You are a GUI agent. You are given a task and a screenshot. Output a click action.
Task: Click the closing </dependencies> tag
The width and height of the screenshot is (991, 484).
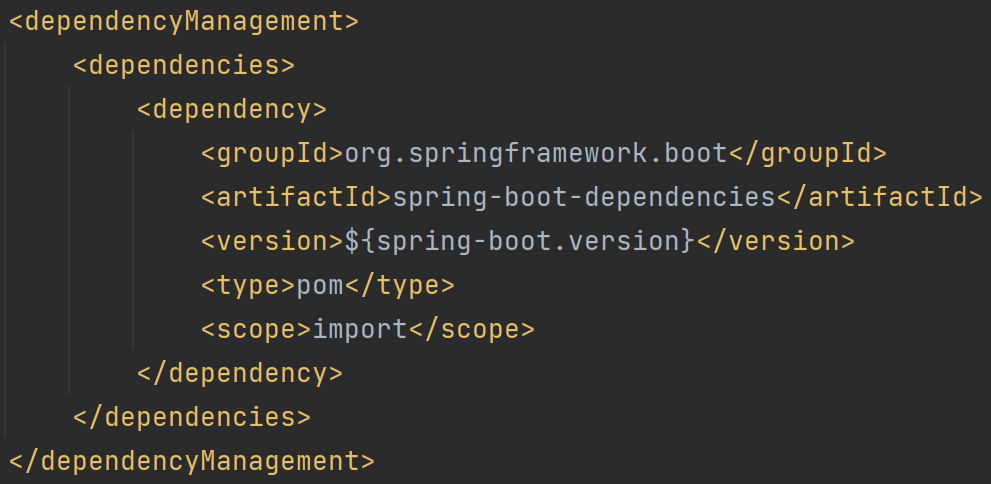point(192,418)
